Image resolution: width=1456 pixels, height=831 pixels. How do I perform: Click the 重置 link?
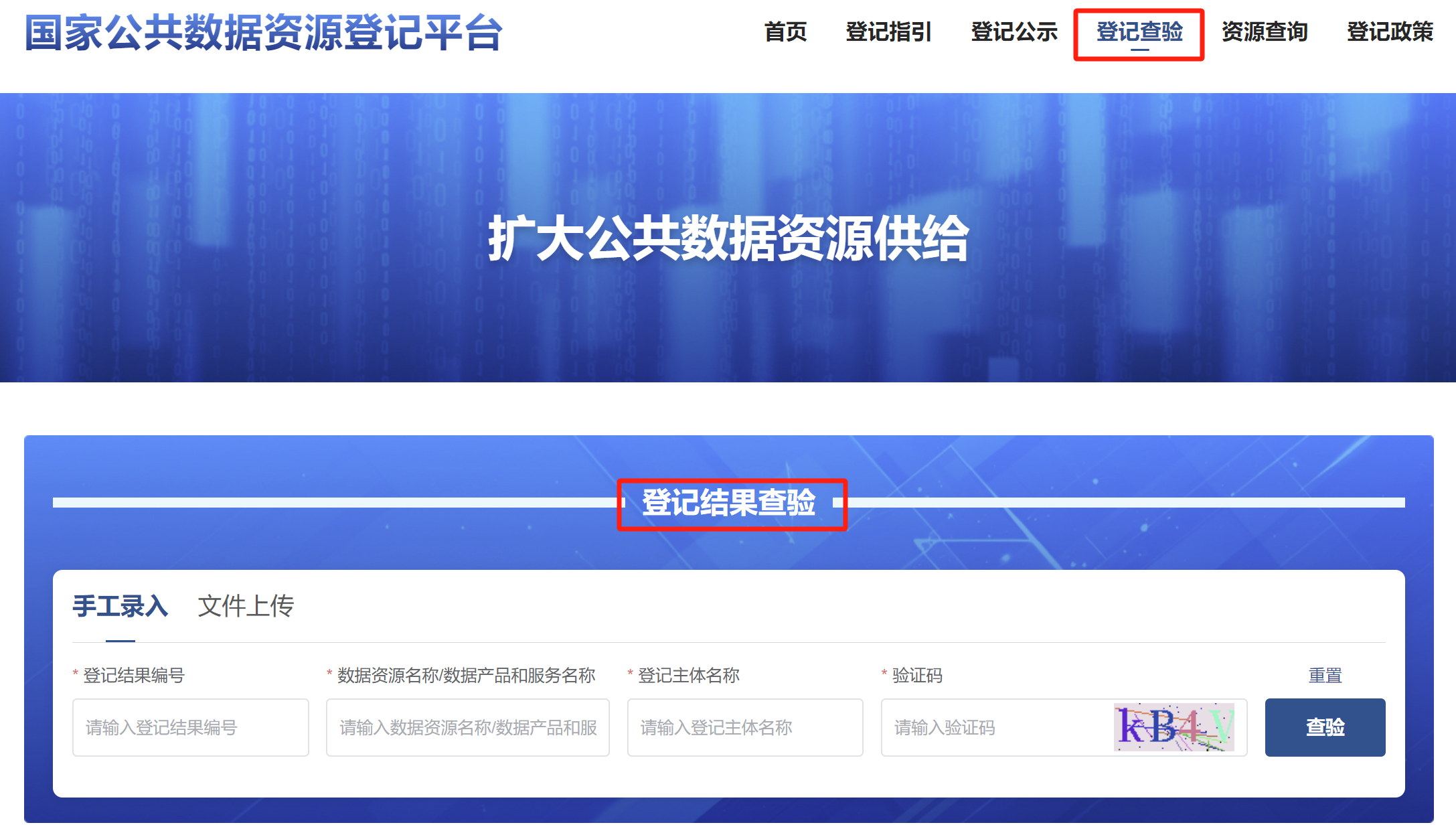click(x=1325, y=675)
